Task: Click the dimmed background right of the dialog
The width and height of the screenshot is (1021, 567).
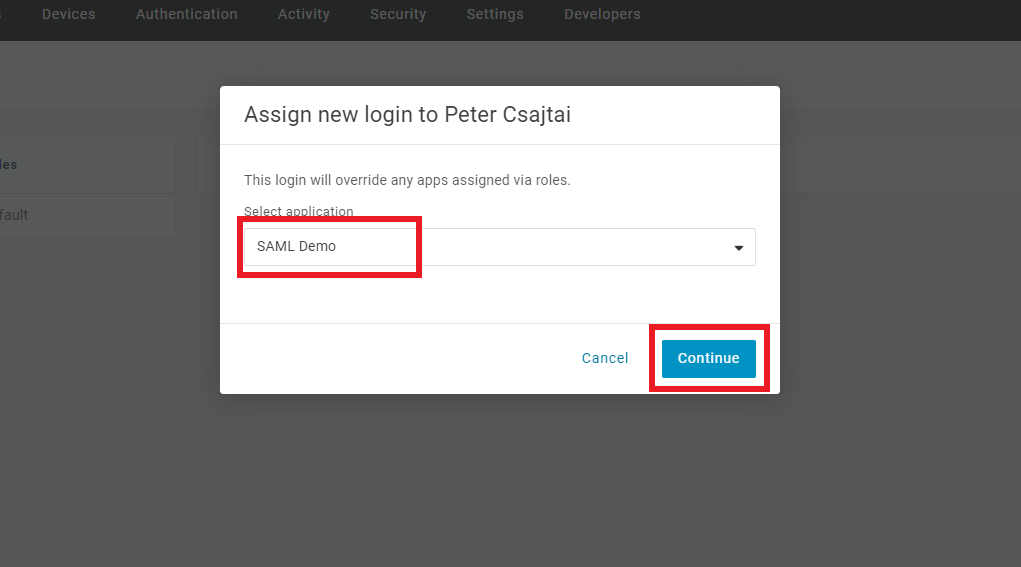Action: (x=900, y=300)
